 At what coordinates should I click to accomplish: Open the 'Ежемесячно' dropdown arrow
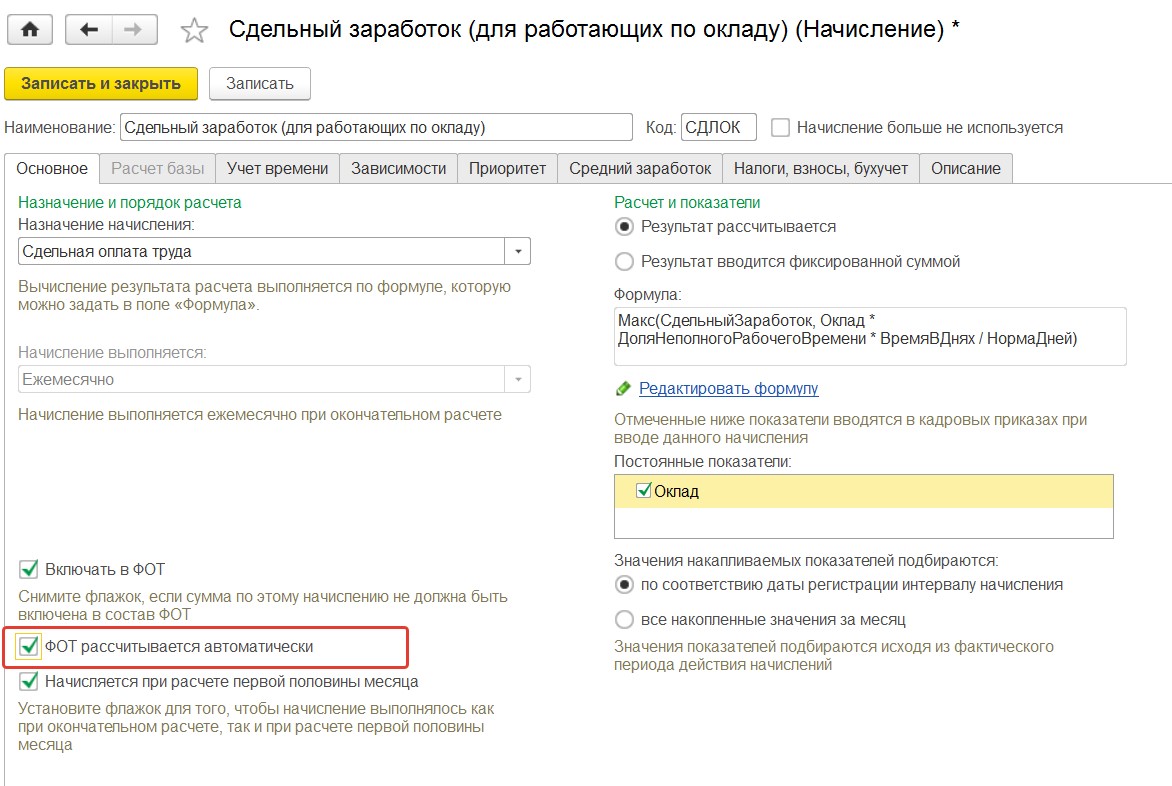(518, 380)
